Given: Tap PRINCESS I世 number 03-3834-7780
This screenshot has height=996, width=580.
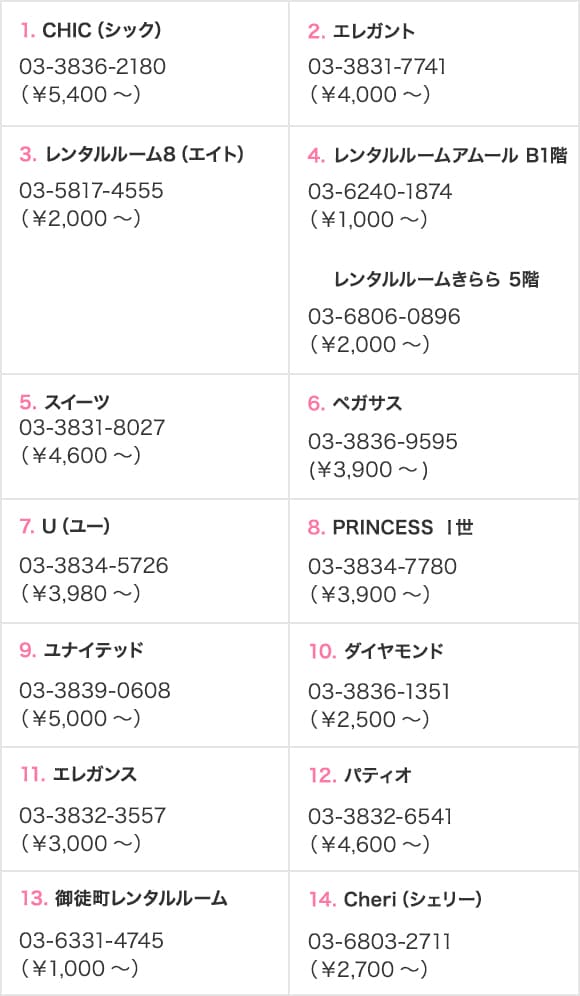Looking at the screenshot, I should [x=382, y=566].
